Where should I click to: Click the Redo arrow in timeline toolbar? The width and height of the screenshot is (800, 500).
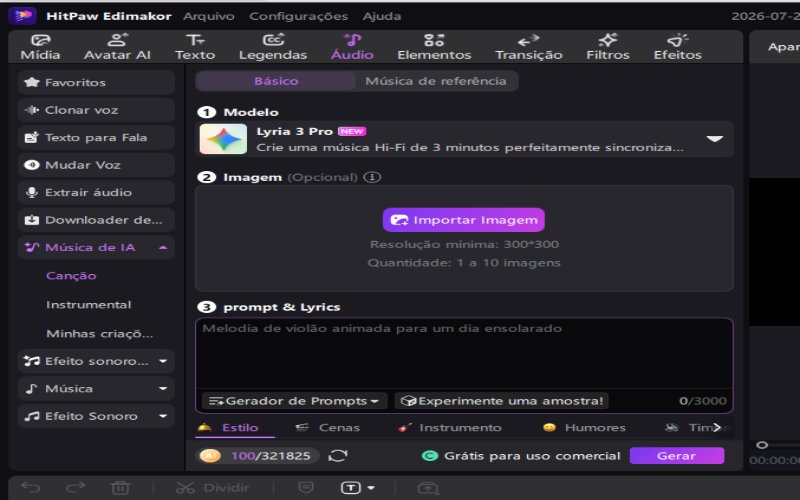pos(75,488)
